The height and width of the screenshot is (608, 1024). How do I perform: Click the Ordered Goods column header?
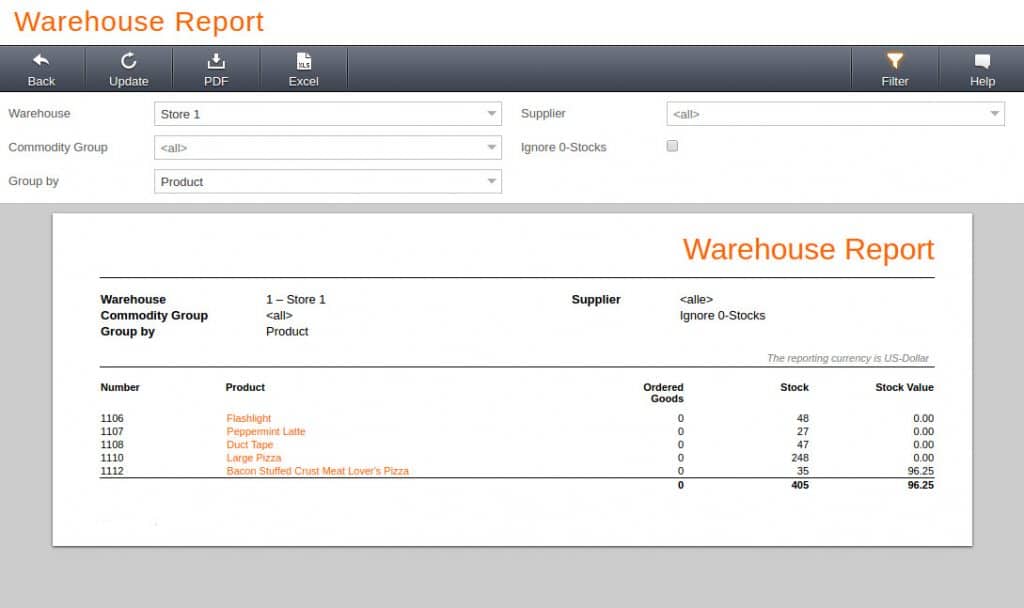coord(663,392)
